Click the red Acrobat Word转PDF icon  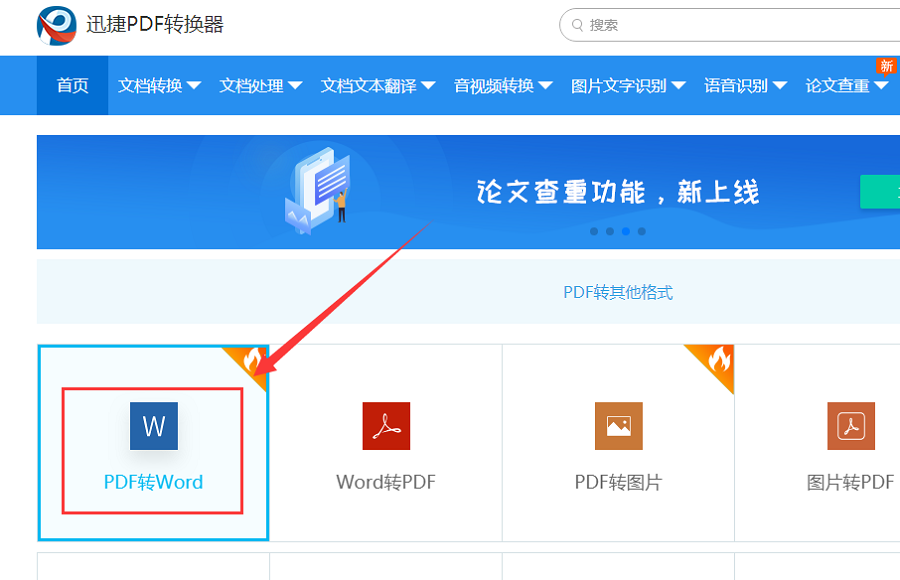(386, 426)
